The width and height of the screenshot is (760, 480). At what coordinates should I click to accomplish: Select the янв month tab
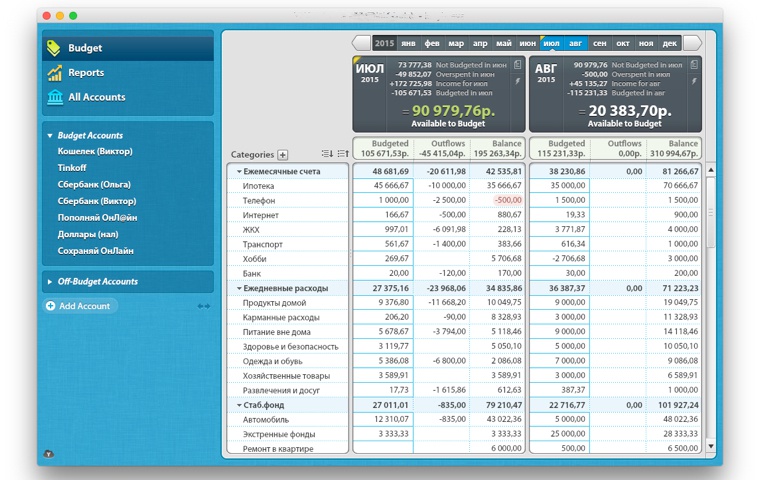[408, 44]
